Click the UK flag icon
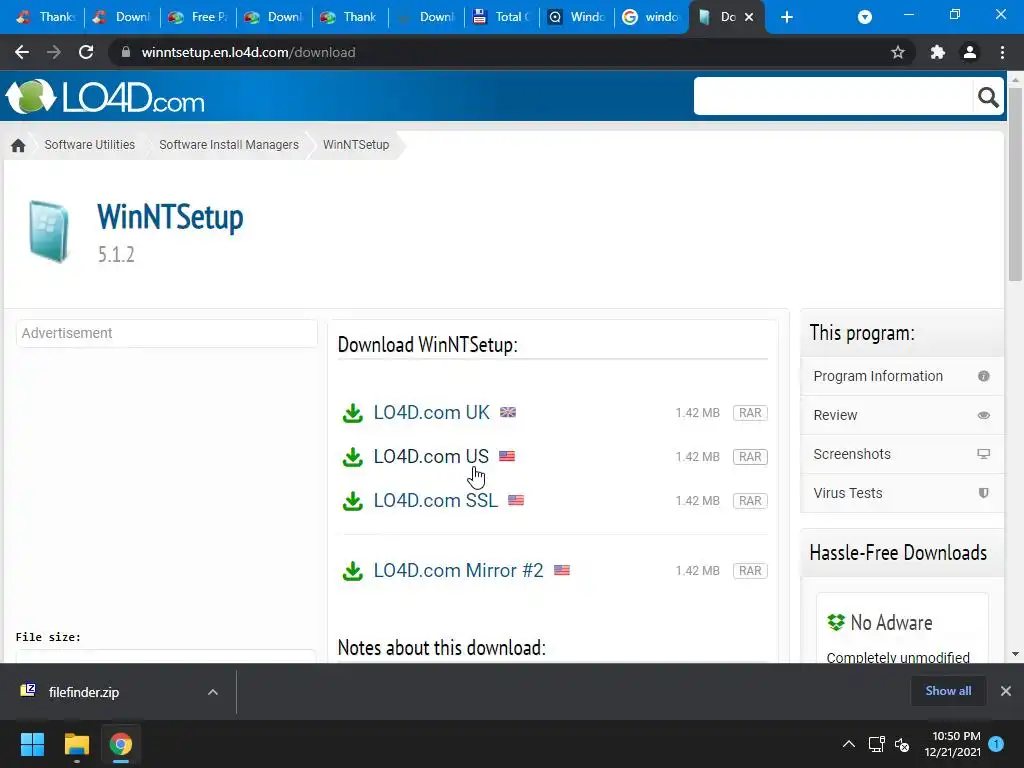This screenshot has height=768, width=1024. (508, 412)
